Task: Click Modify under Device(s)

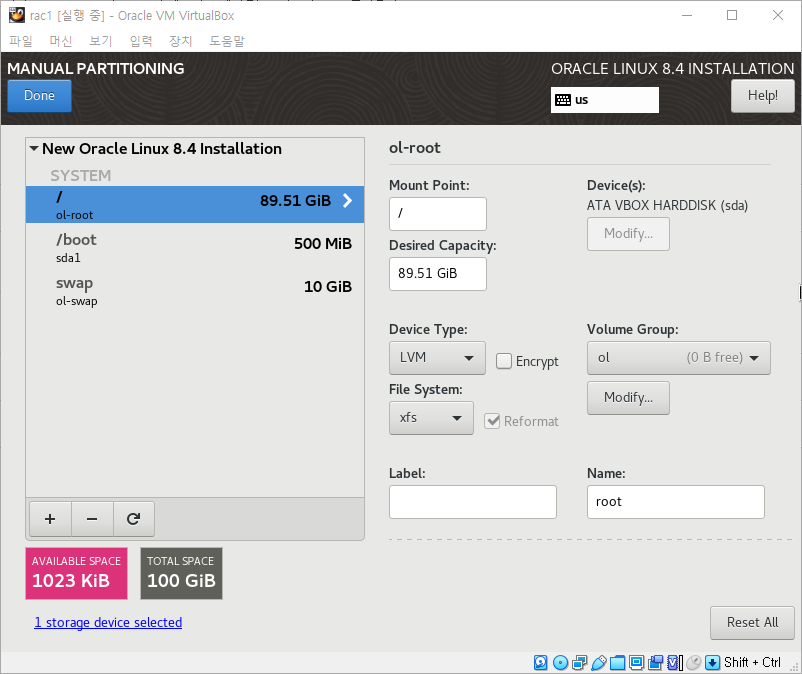Action: click(x=628, y=234)
